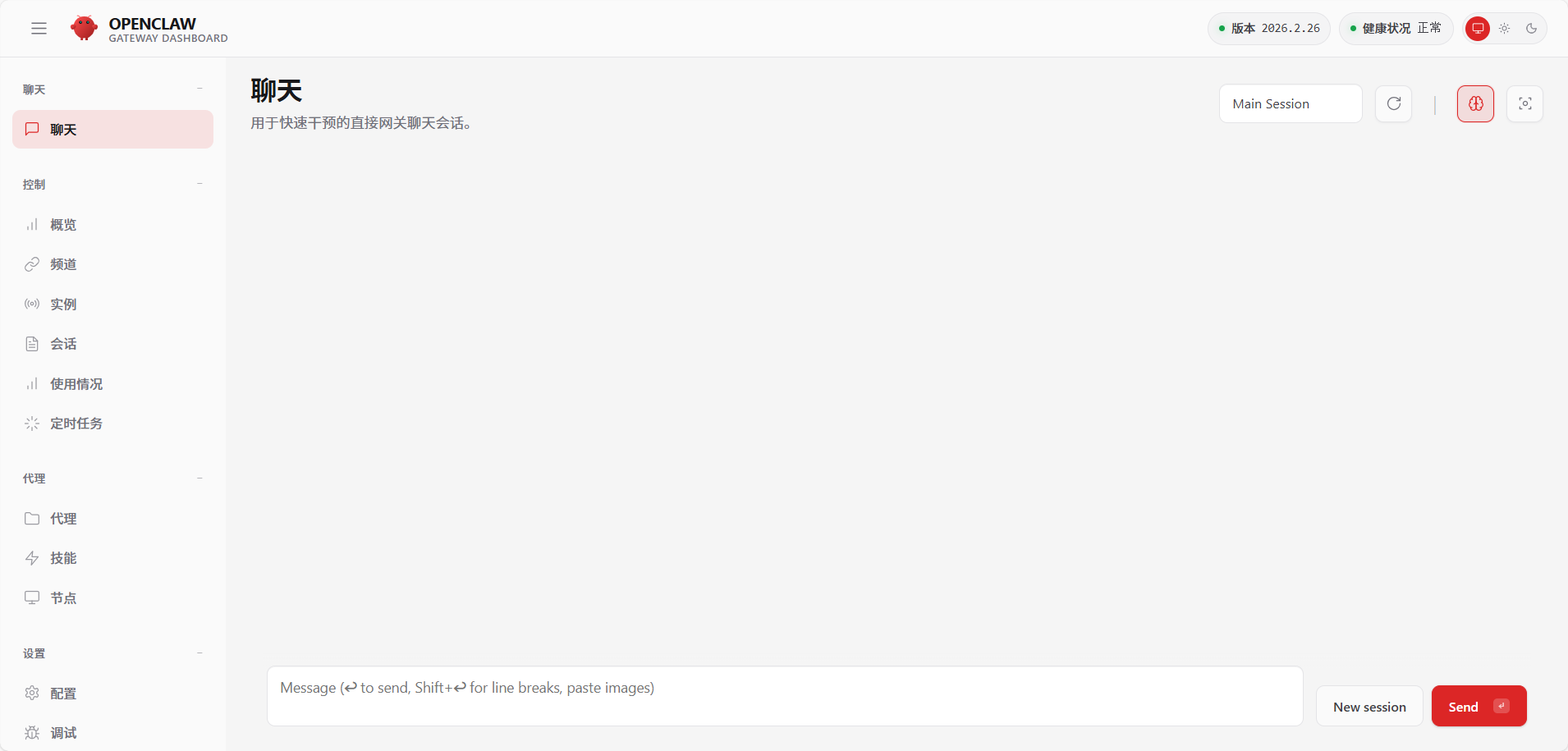This screenshot has height=751, width=1568.
Task: Select the system theme monitor icon
Action: (x=1477, y=29)
